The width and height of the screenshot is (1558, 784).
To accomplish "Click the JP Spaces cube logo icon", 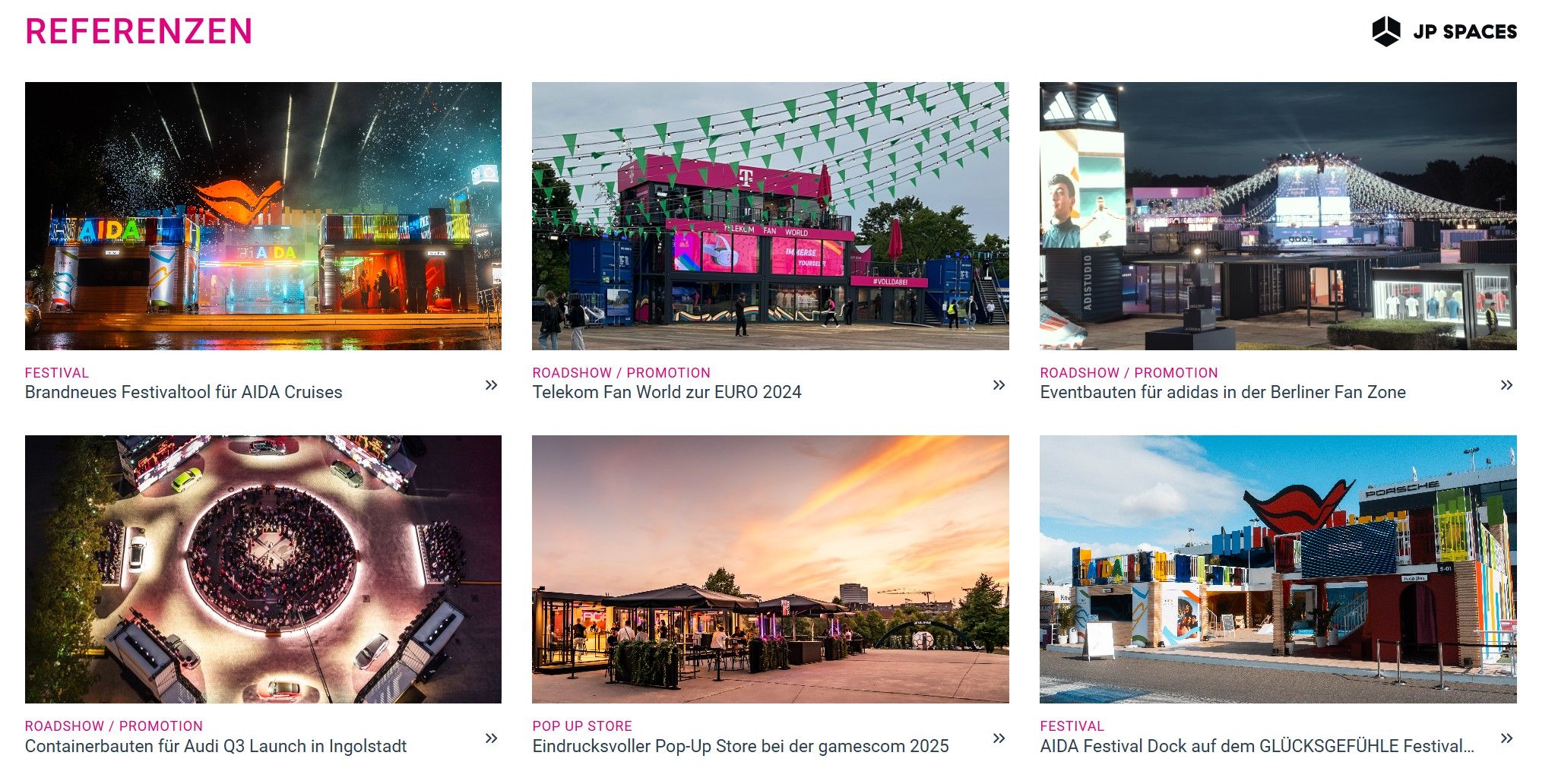I will (1386, 31).
